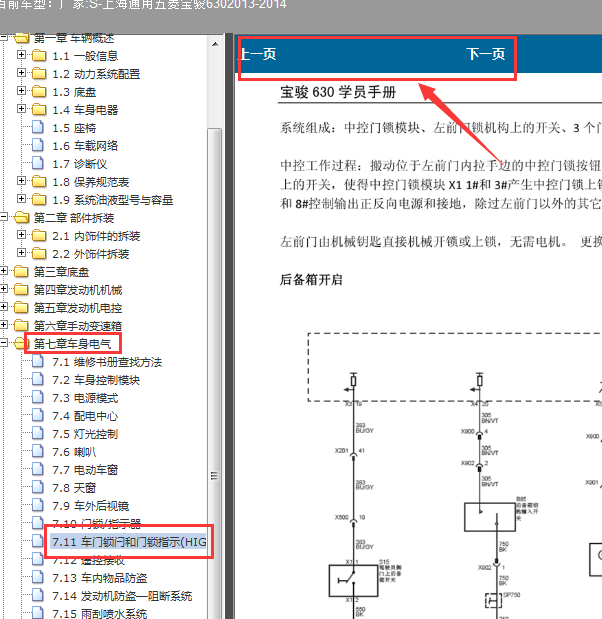Open 7.2 车身控制模块 page

point(96,380)
